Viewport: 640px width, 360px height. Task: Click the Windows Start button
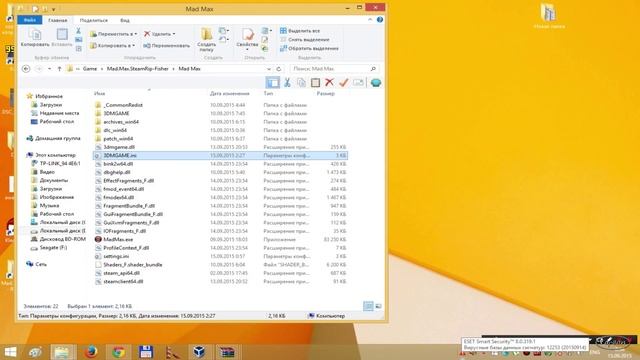(x=10, y=352)
